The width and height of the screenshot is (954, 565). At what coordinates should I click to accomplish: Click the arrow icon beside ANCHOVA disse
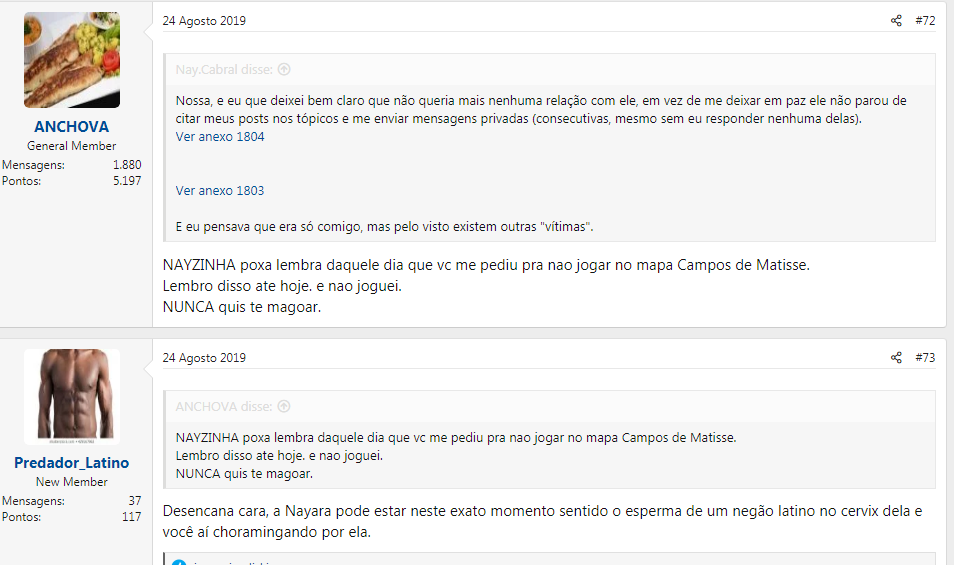[x=284, y=407]
